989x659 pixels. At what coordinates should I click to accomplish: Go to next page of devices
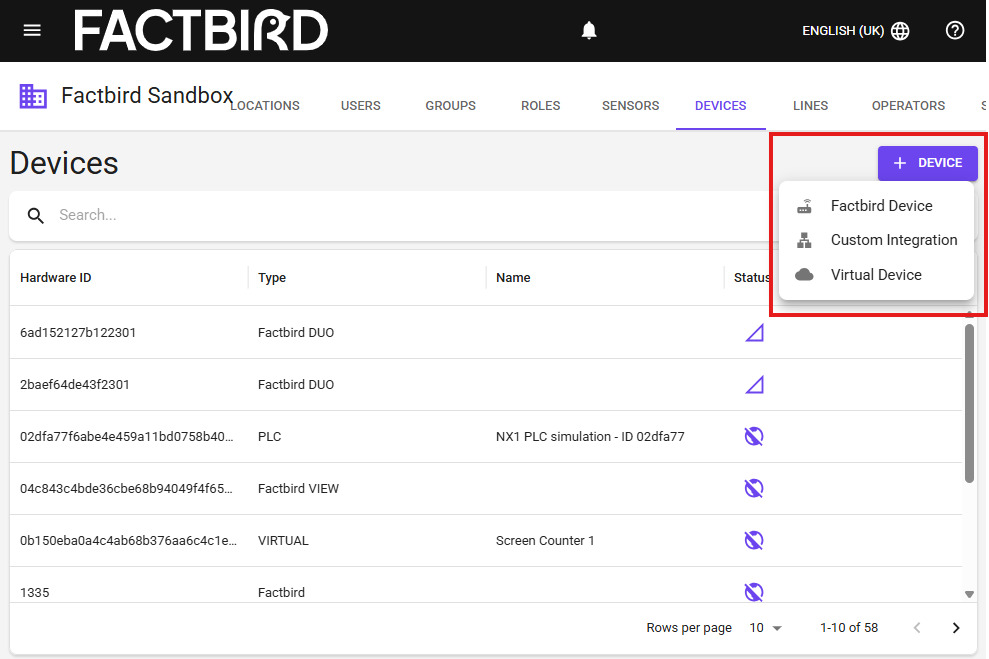coord(956,627)
